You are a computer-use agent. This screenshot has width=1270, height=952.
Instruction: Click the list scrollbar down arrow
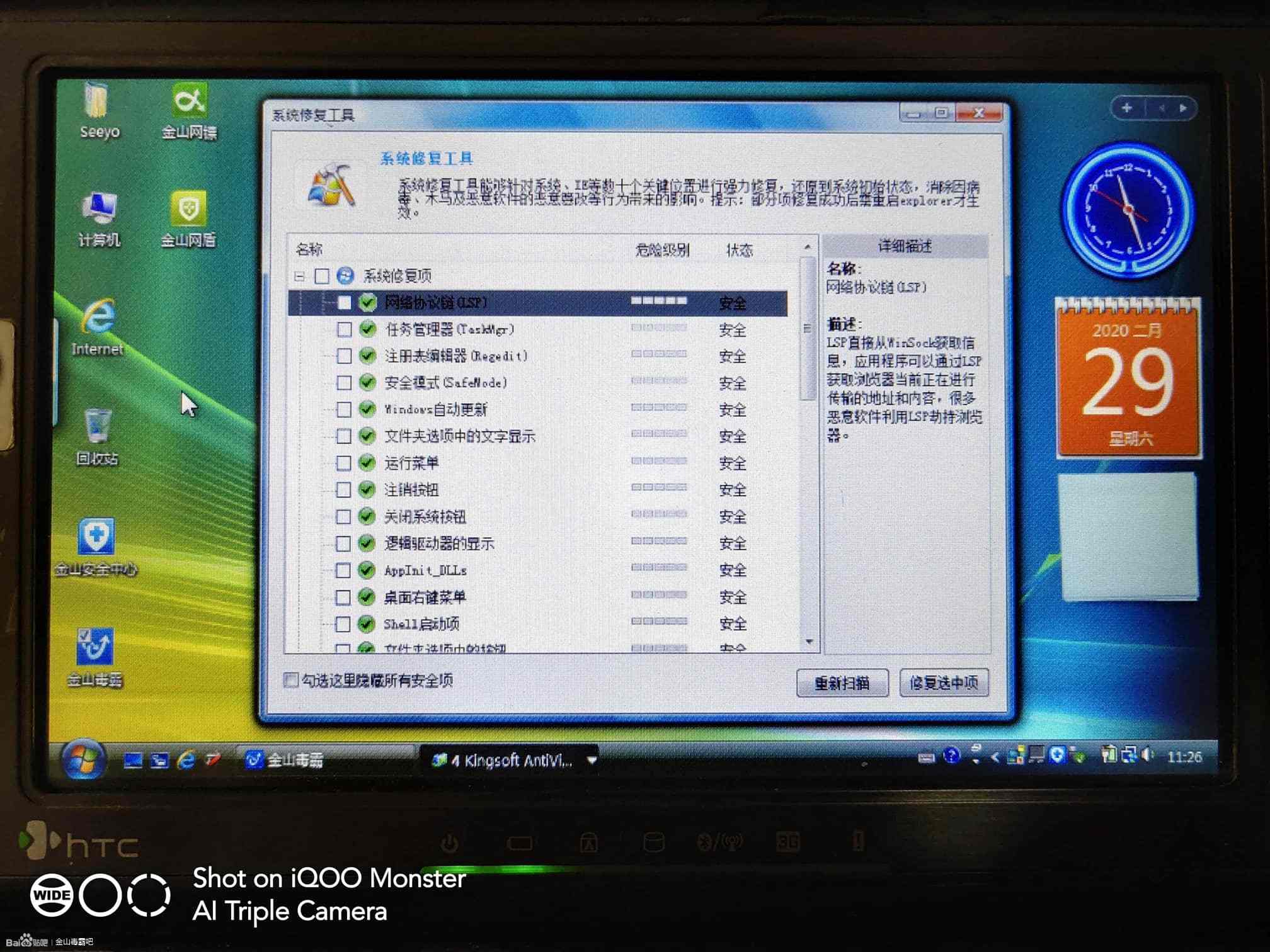[x=808, y=642]
